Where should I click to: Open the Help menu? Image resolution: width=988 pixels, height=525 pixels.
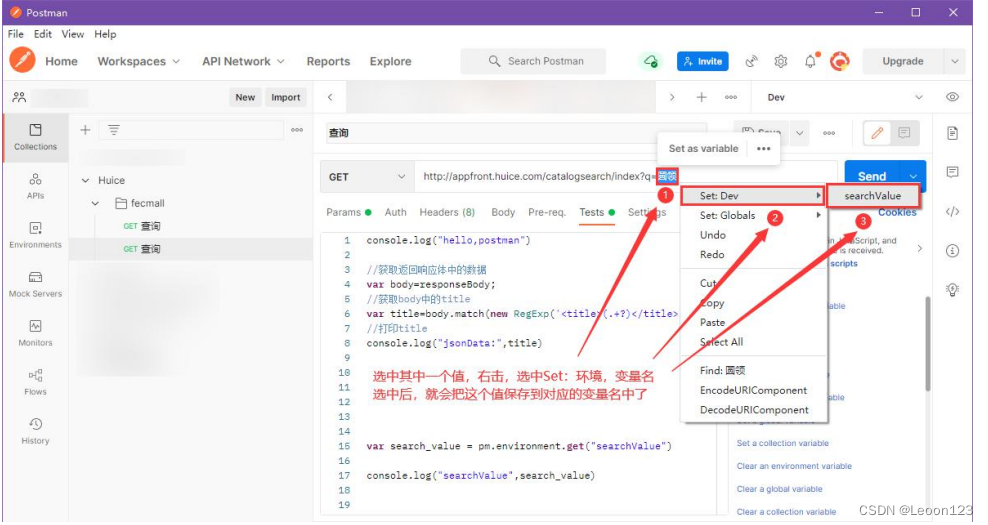pyautogui.click(x=105, y=34)
